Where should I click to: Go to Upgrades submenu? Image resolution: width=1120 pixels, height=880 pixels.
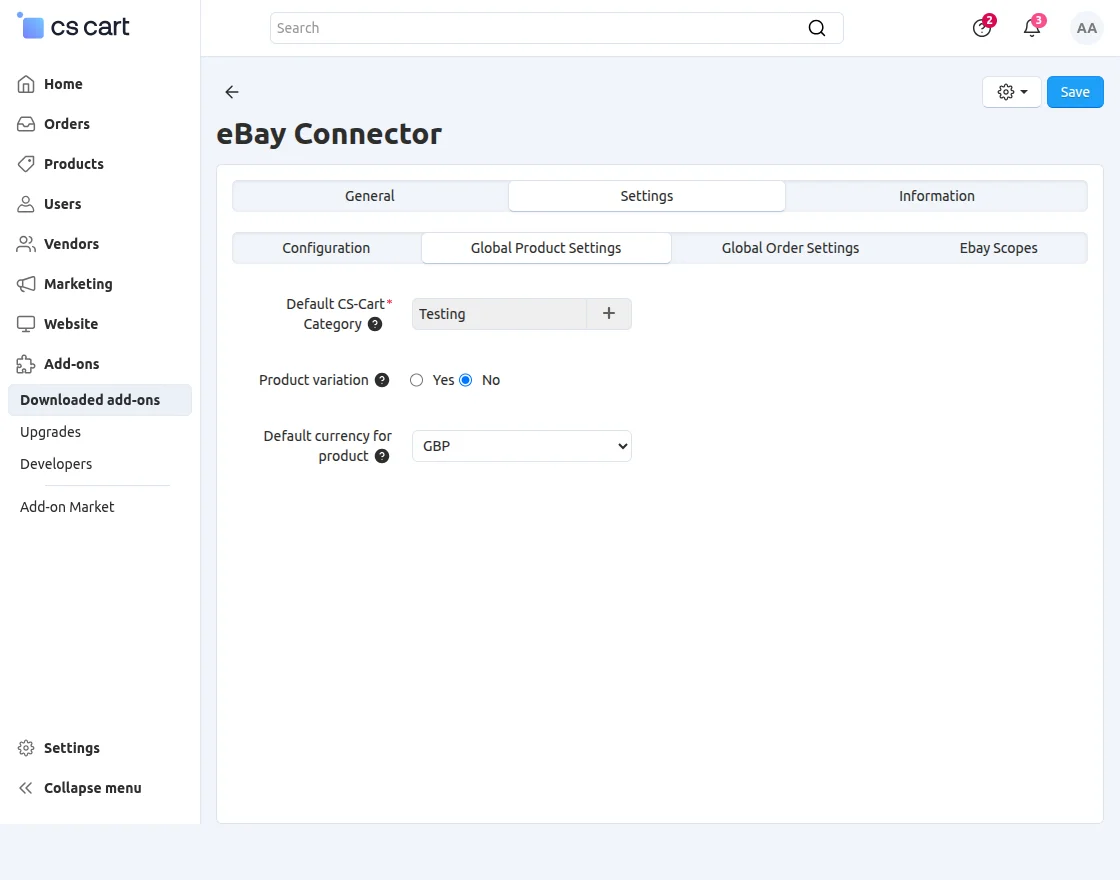click(50, 432)
